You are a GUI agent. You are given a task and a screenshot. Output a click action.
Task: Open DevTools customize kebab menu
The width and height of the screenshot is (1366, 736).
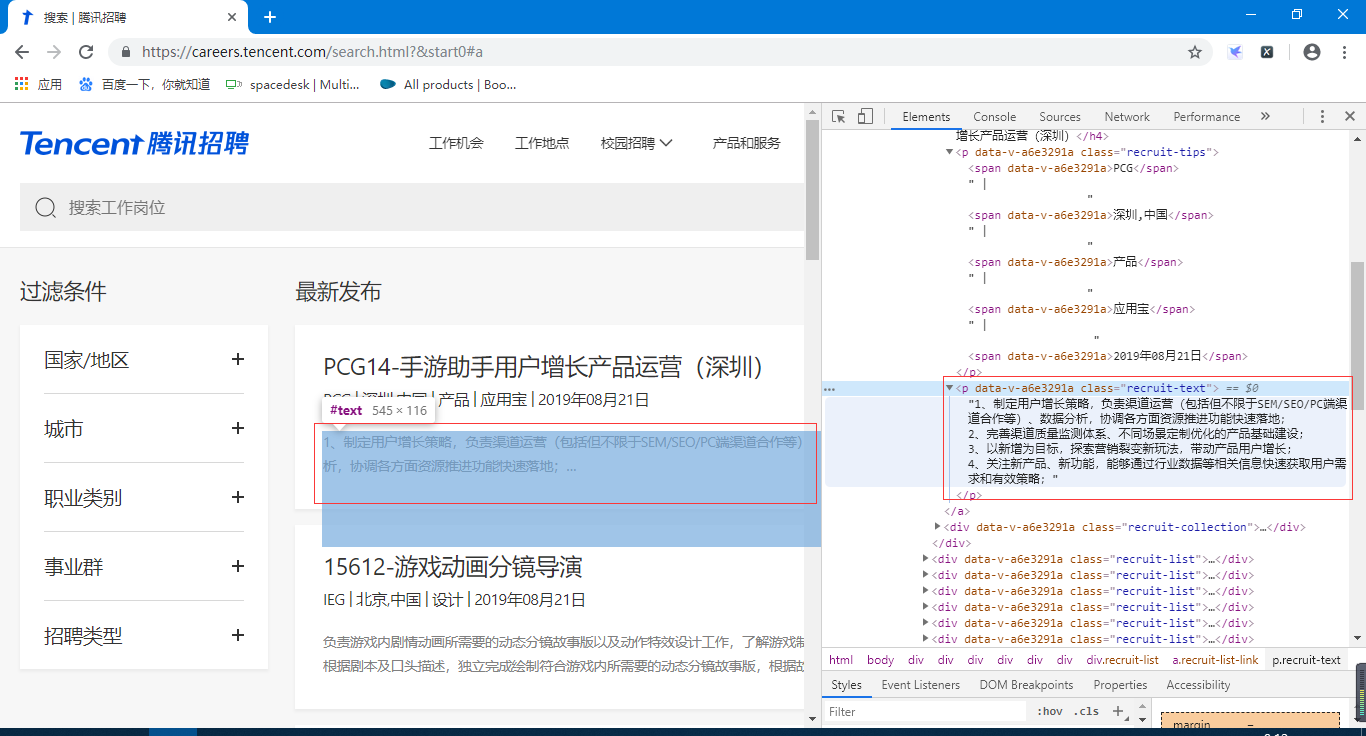1322,116
